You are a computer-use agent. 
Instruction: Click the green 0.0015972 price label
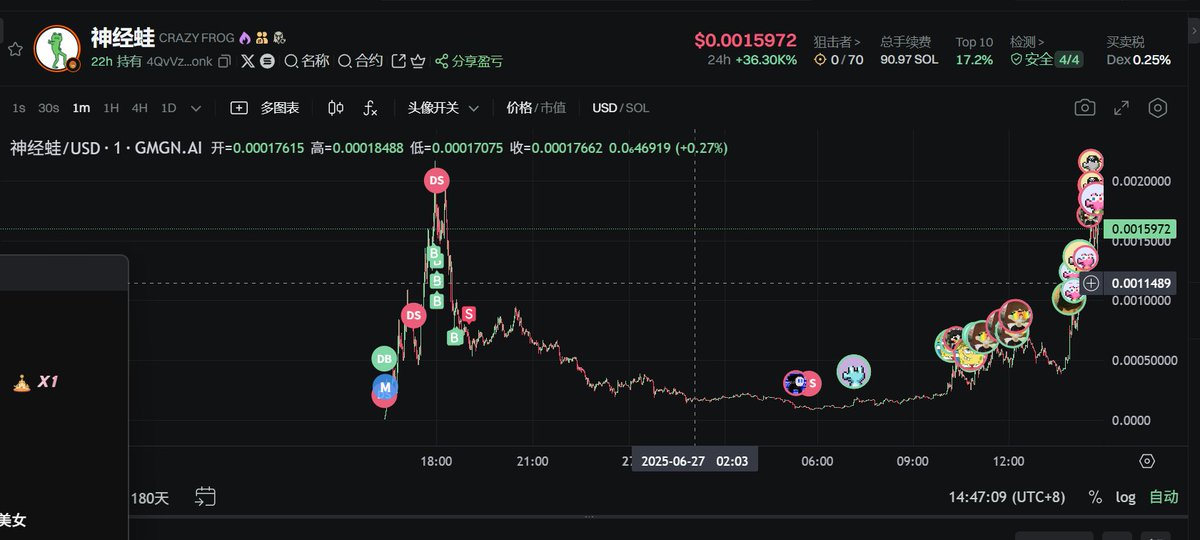coord(1141,229)
